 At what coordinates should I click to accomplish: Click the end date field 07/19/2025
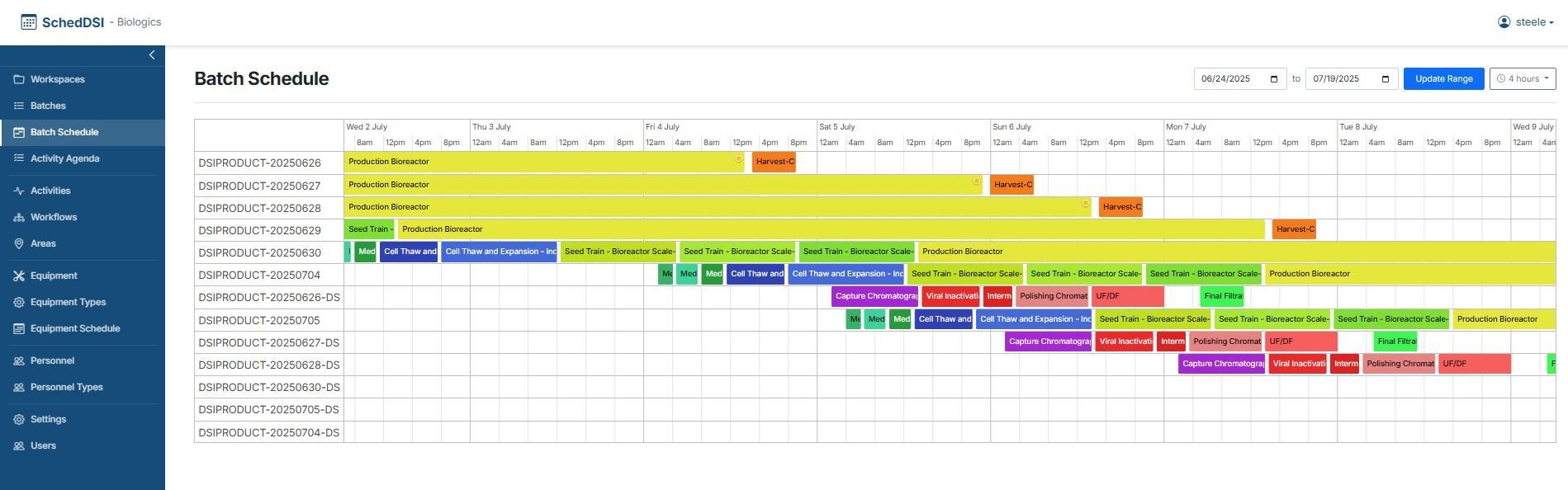point(1352,79)
